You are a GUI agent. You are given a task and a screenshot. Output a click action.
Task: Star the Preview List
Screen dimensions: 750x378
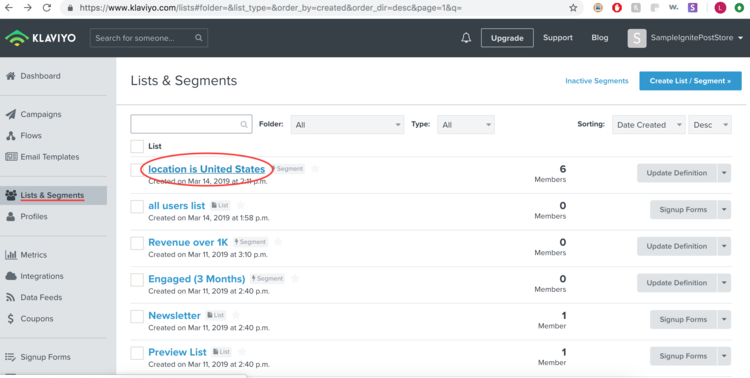click(x=242, y=352)
